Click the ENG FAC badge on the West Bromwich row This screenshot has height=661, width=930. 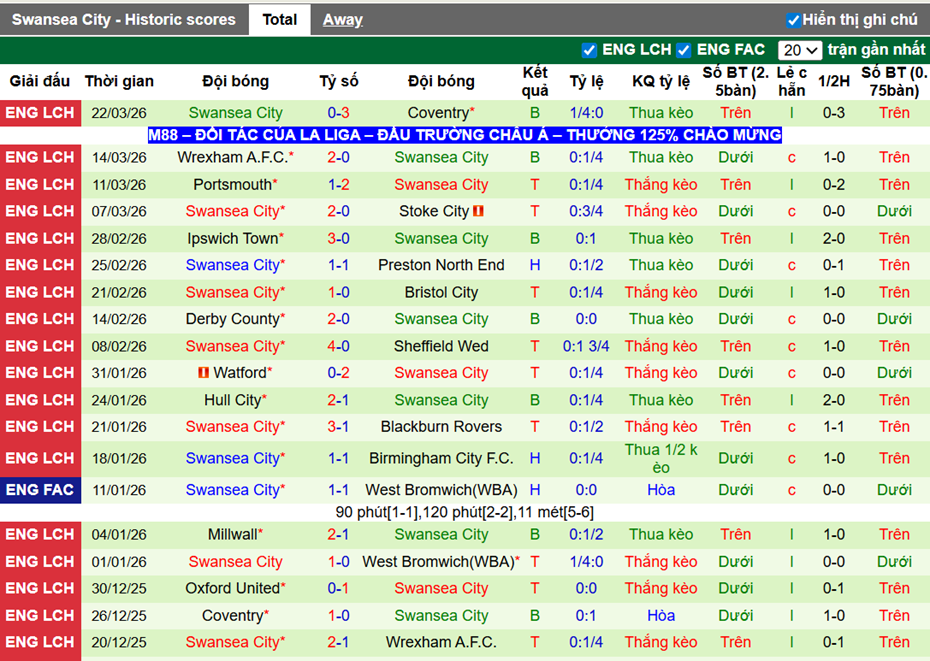41,490
